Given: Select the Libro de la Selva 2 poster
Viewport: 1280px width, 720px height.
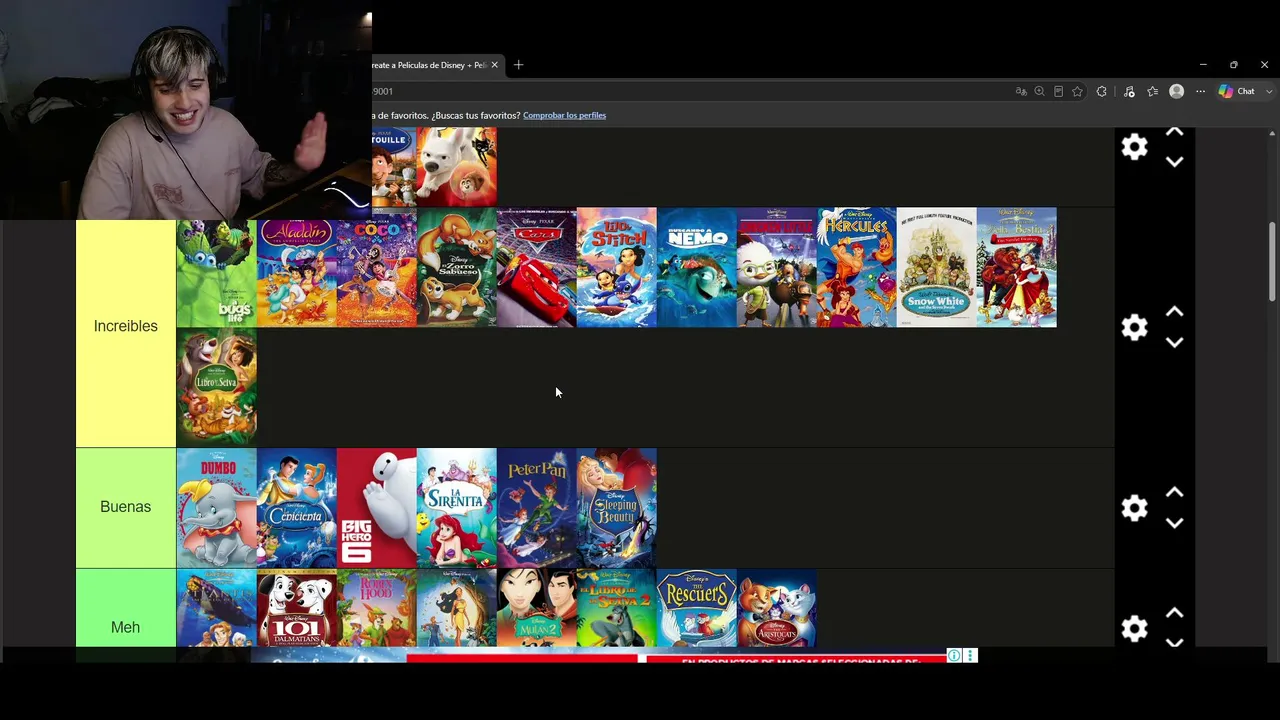Looking at the screenshot, I should pos(616,608).
